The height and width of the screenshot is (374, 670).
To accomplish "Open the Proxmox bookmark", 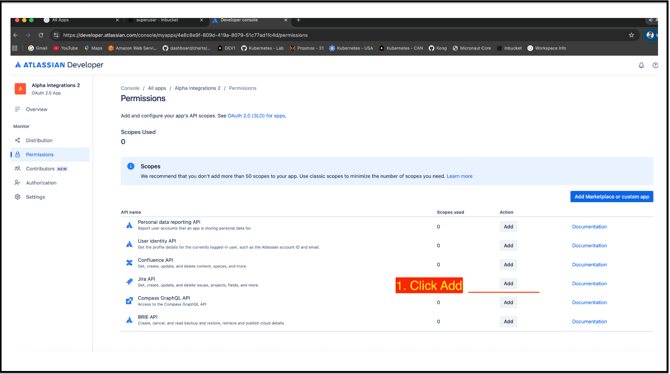I will point(307,48).
